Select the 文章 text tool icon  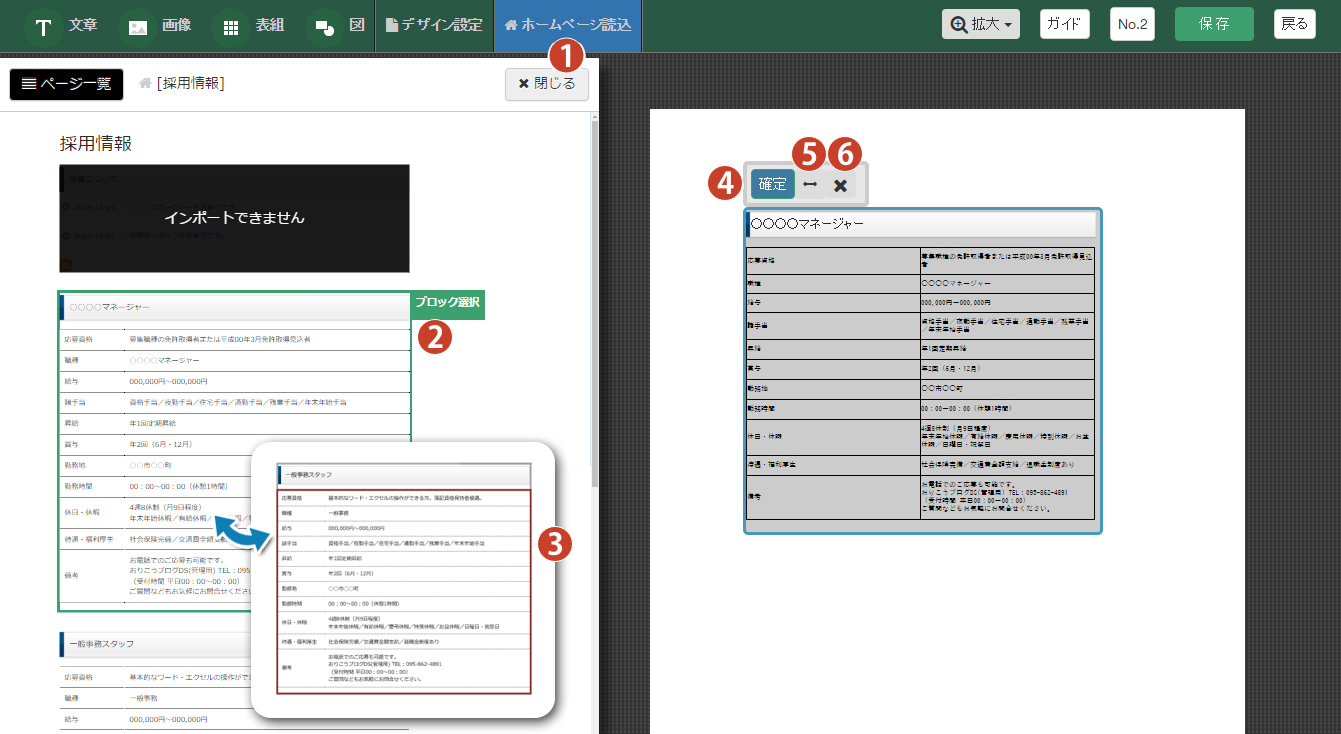(43, 26)
